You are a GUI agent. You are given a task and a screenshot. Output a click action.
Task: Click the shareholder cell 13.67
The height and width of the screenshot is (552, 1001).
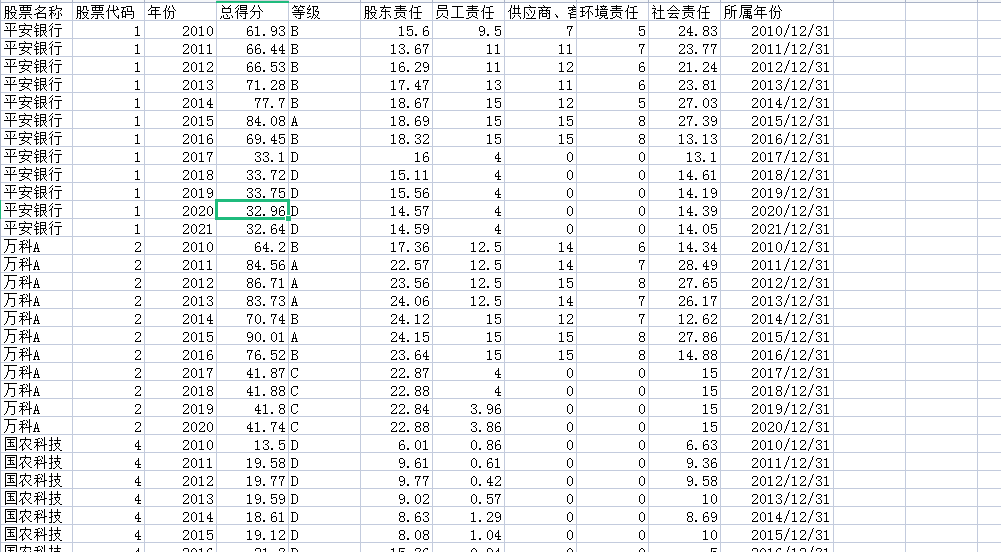(x=396, y=48)
